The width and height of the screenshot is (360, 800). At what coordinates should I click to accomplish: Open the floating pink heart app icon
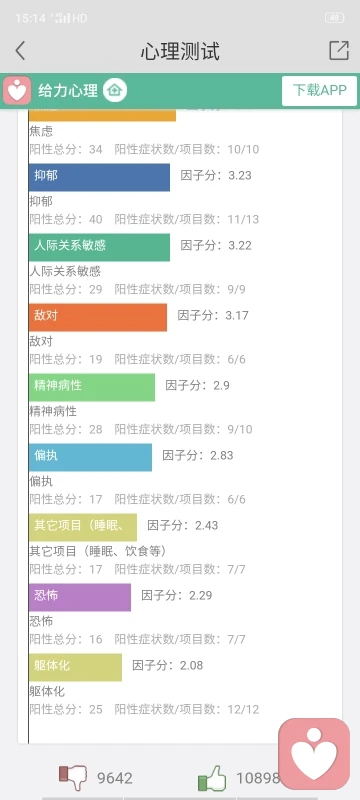coord(314,754)
